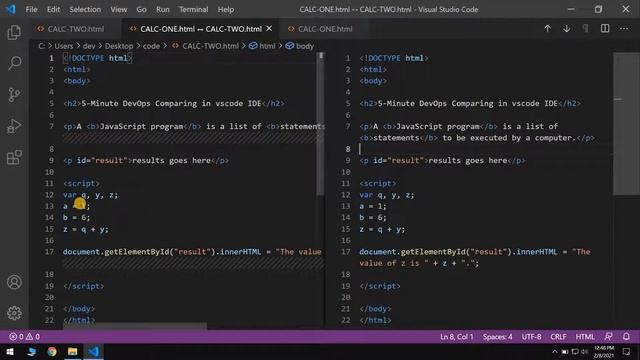
Task: Close the CALC-ONE ↔ CALC-TWO diff tab
Action: tap(269, 29)
